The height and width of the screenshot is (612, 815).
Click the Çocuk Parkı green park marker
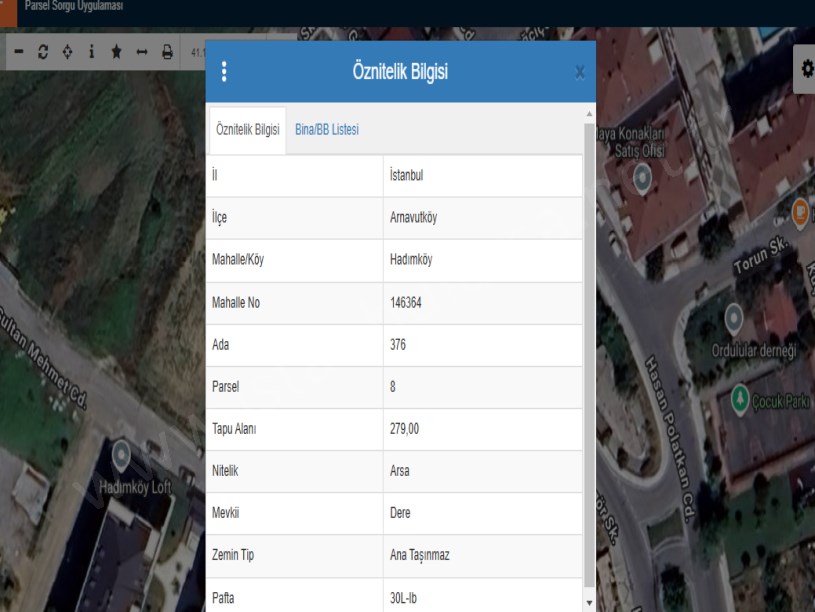[741, 397]
